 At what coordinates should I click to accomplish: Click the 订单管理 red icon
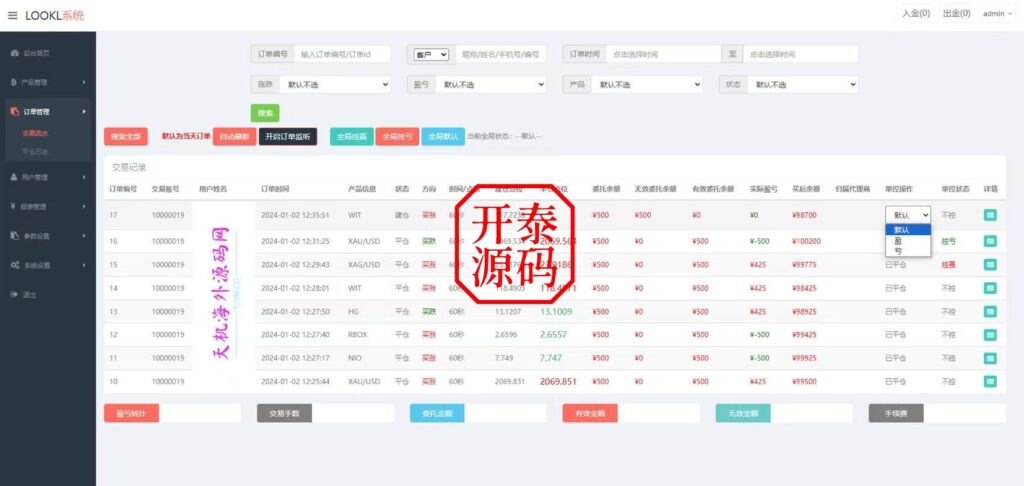pyautogui.click(x=14, y=112)
